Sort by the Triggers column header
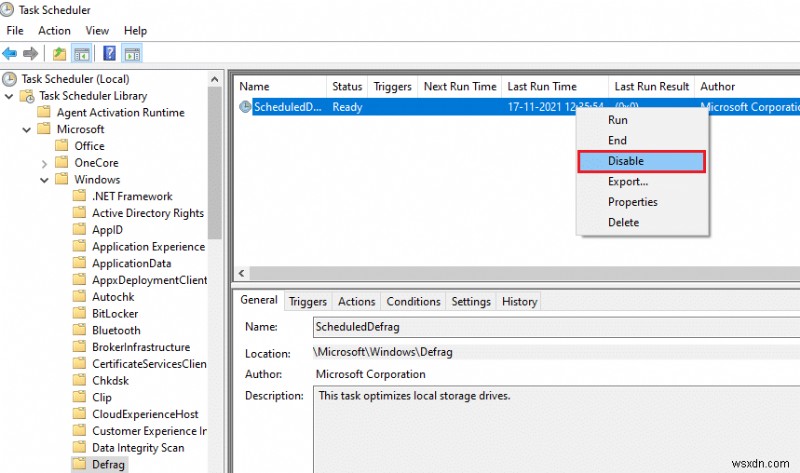The width and height of the screenshot is (800, 473). pos(392,87)
